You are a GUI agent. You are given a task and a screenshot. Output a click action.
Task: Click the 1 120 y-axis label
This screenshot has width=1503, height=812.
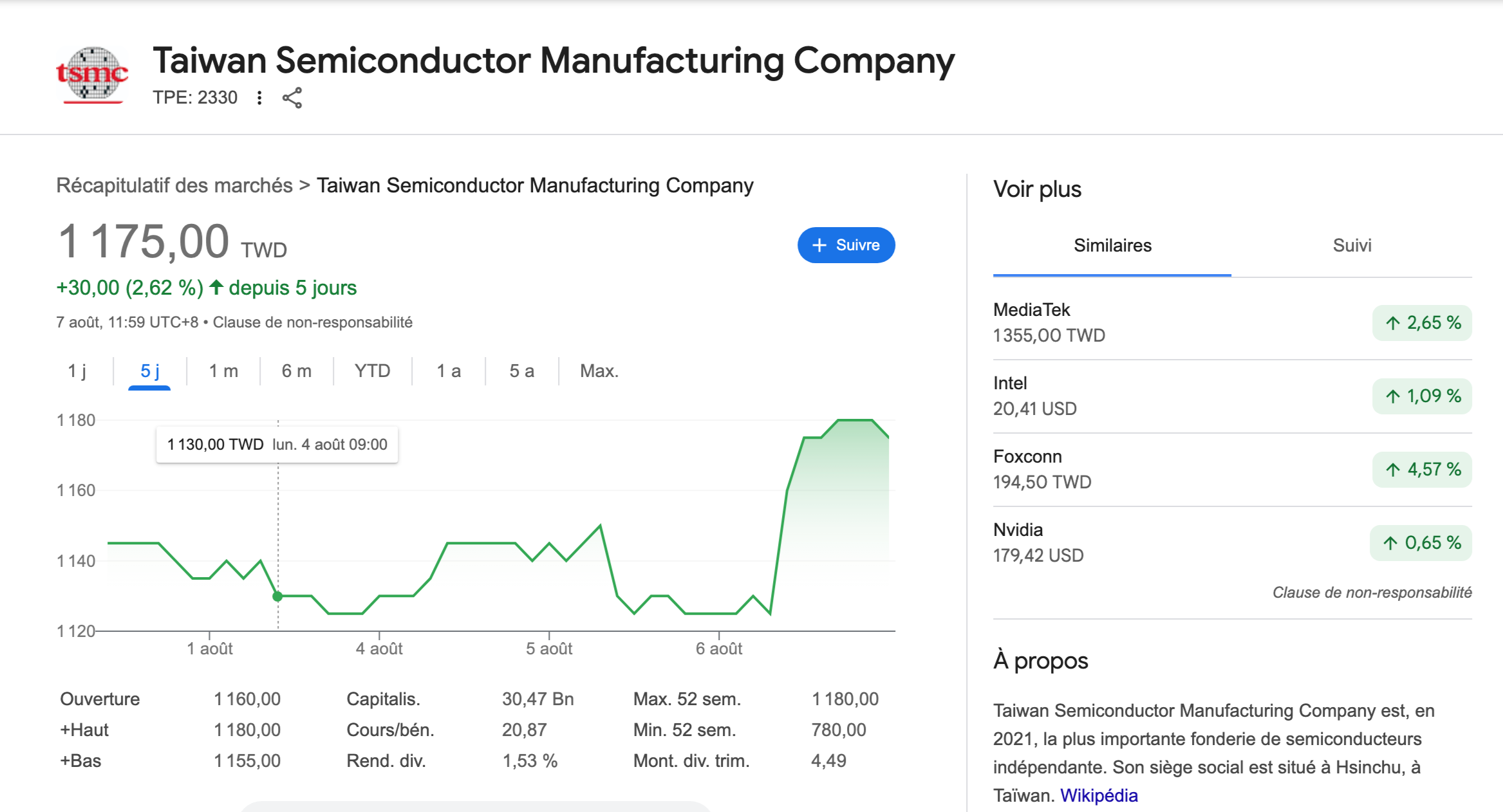coord(76,632)
